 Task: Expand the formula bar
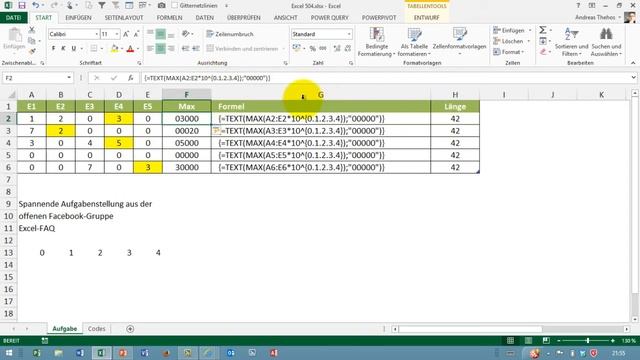633,78
